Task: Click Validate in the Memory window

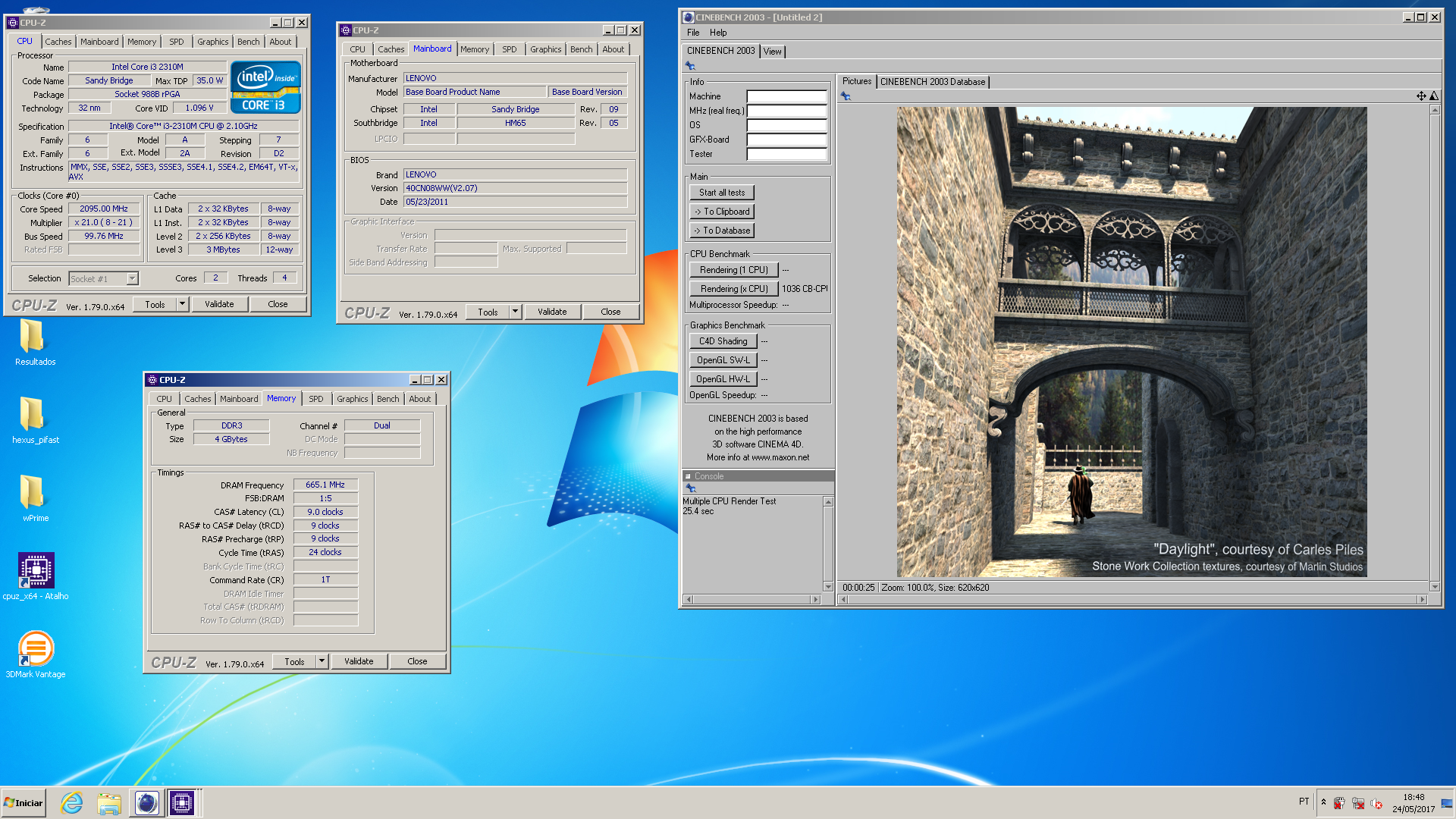Action: click(x=359, y=661)
